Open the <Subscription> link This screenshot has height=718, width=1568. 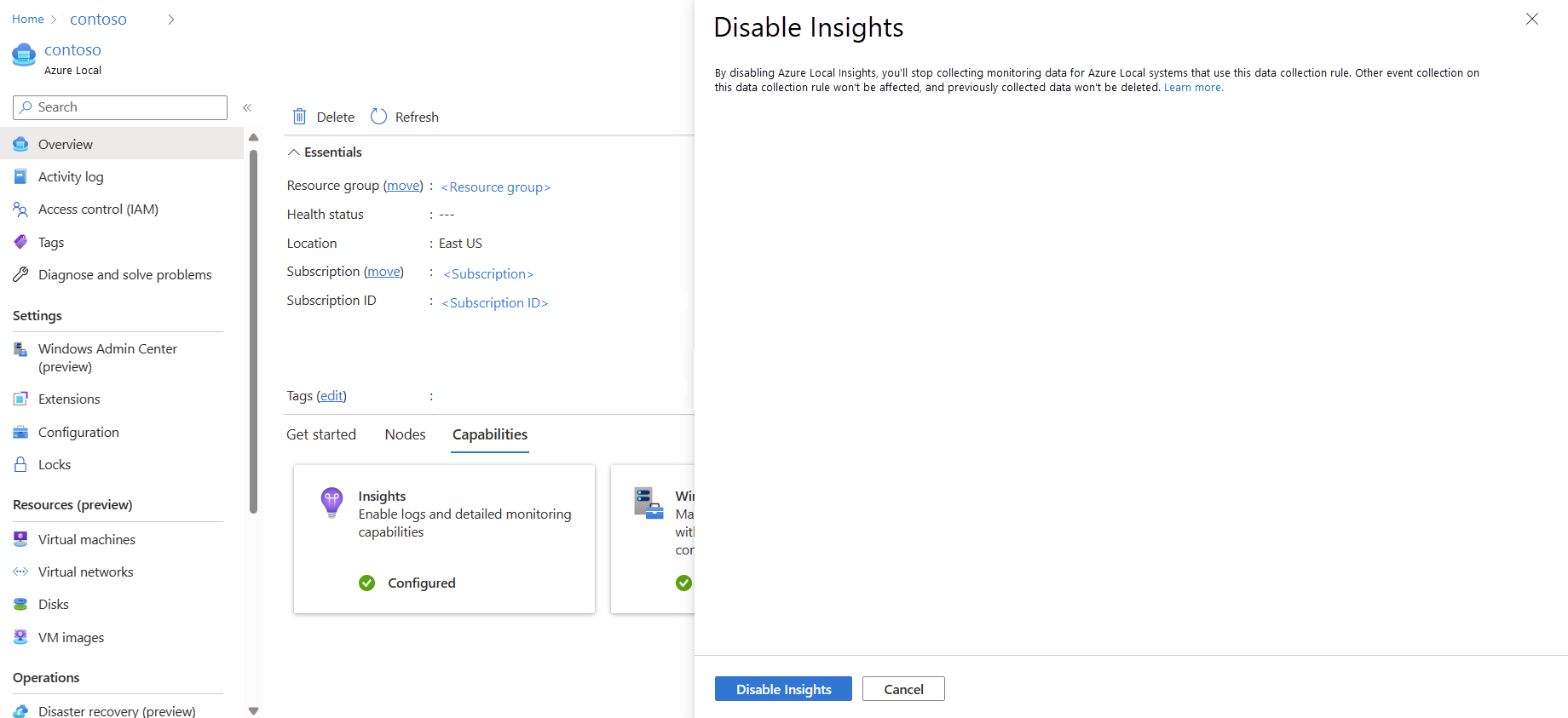pyautogui.click(x=488, y=274)
